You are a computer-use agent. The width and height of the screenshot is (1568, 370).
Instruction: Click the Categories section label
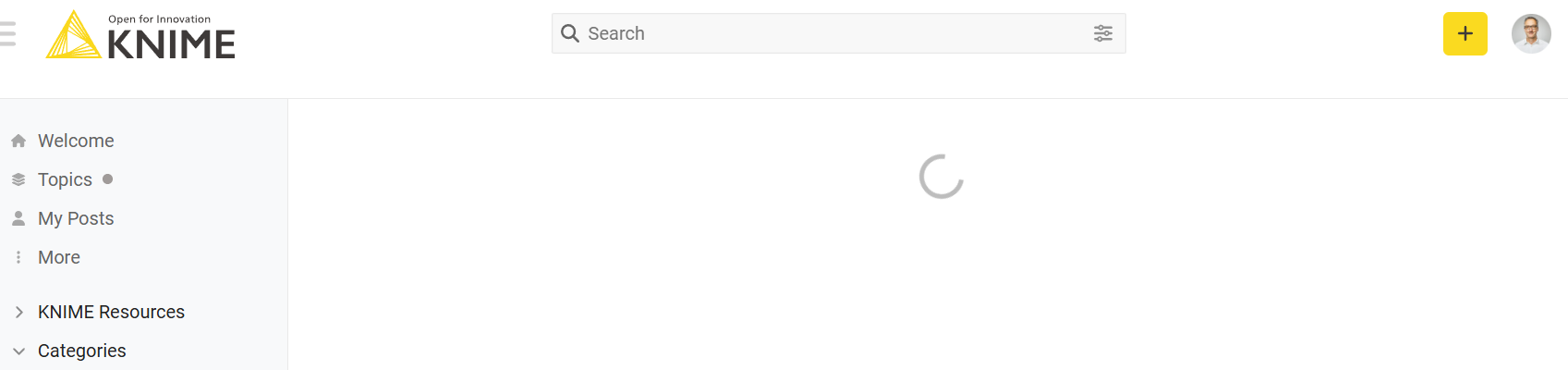82,351
